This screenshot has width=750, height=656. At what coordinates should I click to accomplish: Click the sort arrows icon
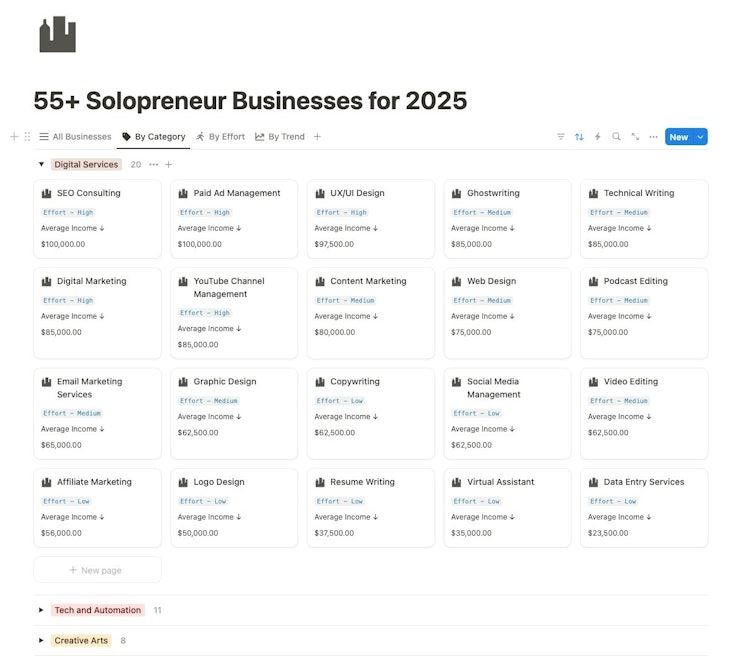579,137
